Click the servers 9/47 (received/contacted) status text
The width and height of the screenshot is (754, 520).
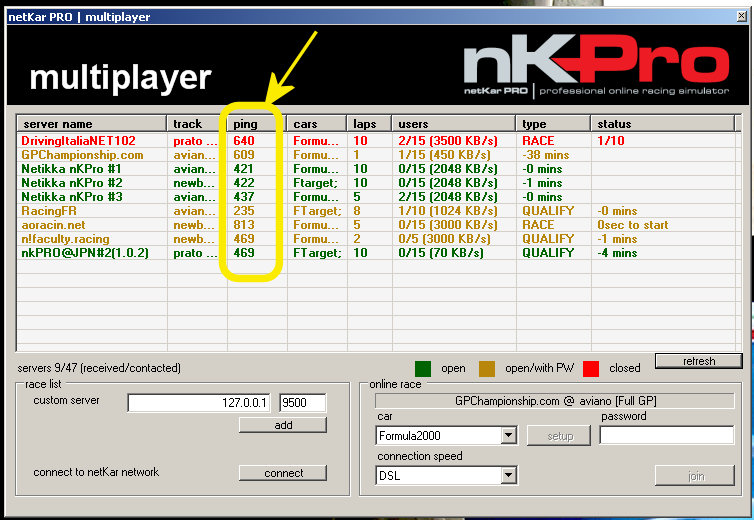tap(99, 368)
